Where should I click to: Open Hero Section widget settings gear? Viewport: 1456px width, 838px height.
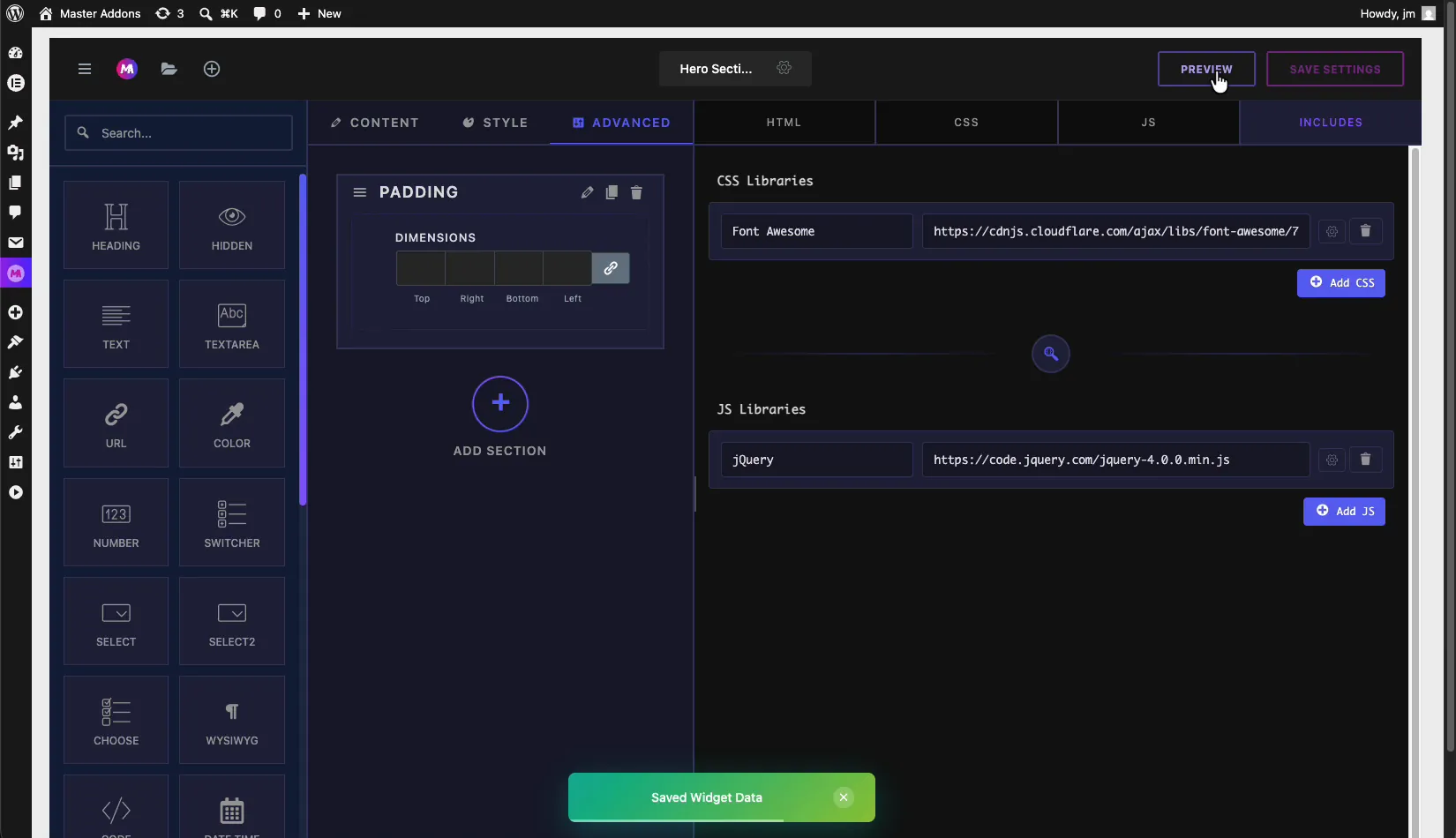pos(784,68)
